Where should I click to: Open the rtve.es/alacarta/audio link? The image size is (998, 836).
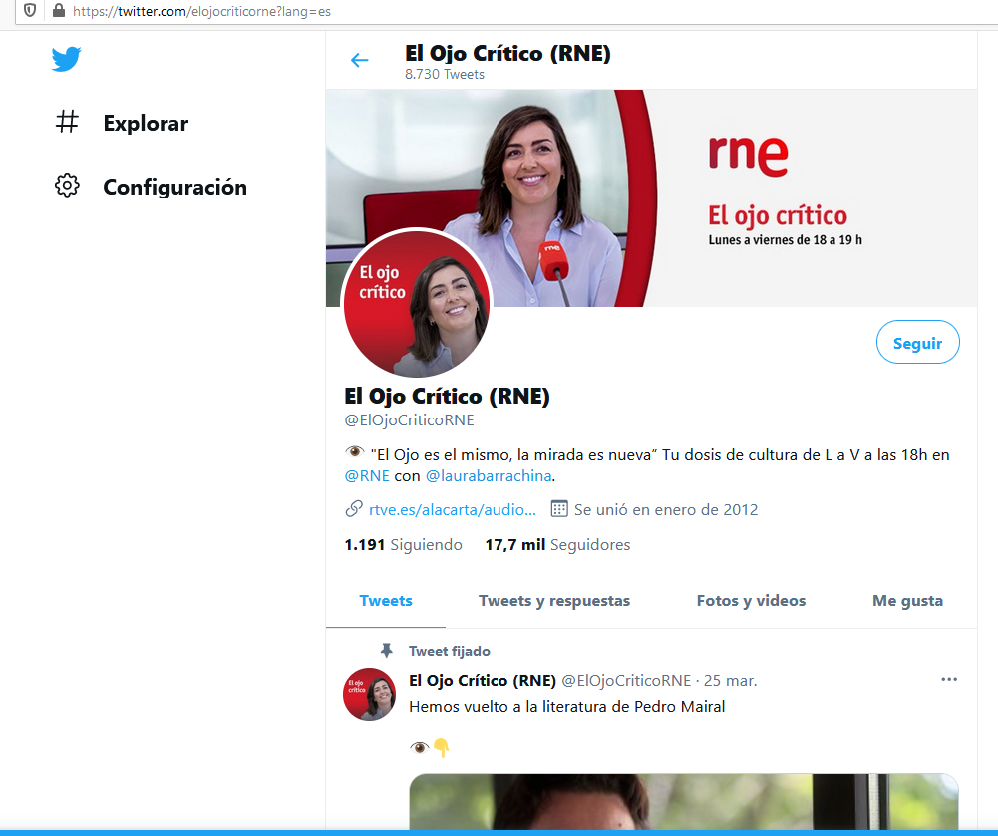point(452,509)
